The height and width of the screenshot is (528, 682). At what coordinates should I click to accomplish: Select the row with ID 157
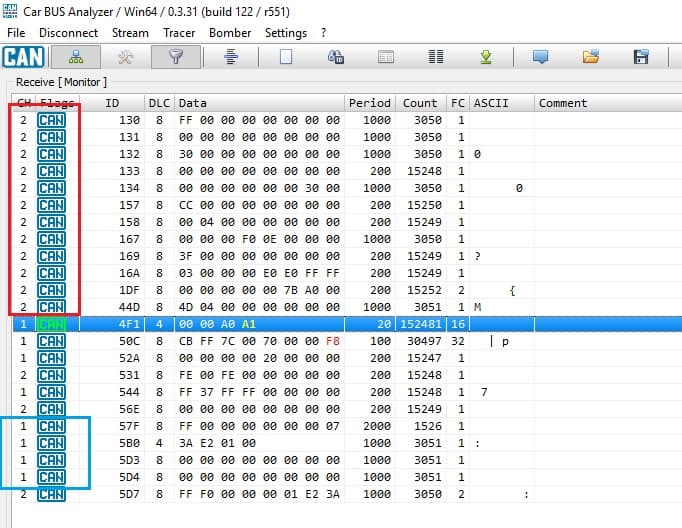pos(347,205)
